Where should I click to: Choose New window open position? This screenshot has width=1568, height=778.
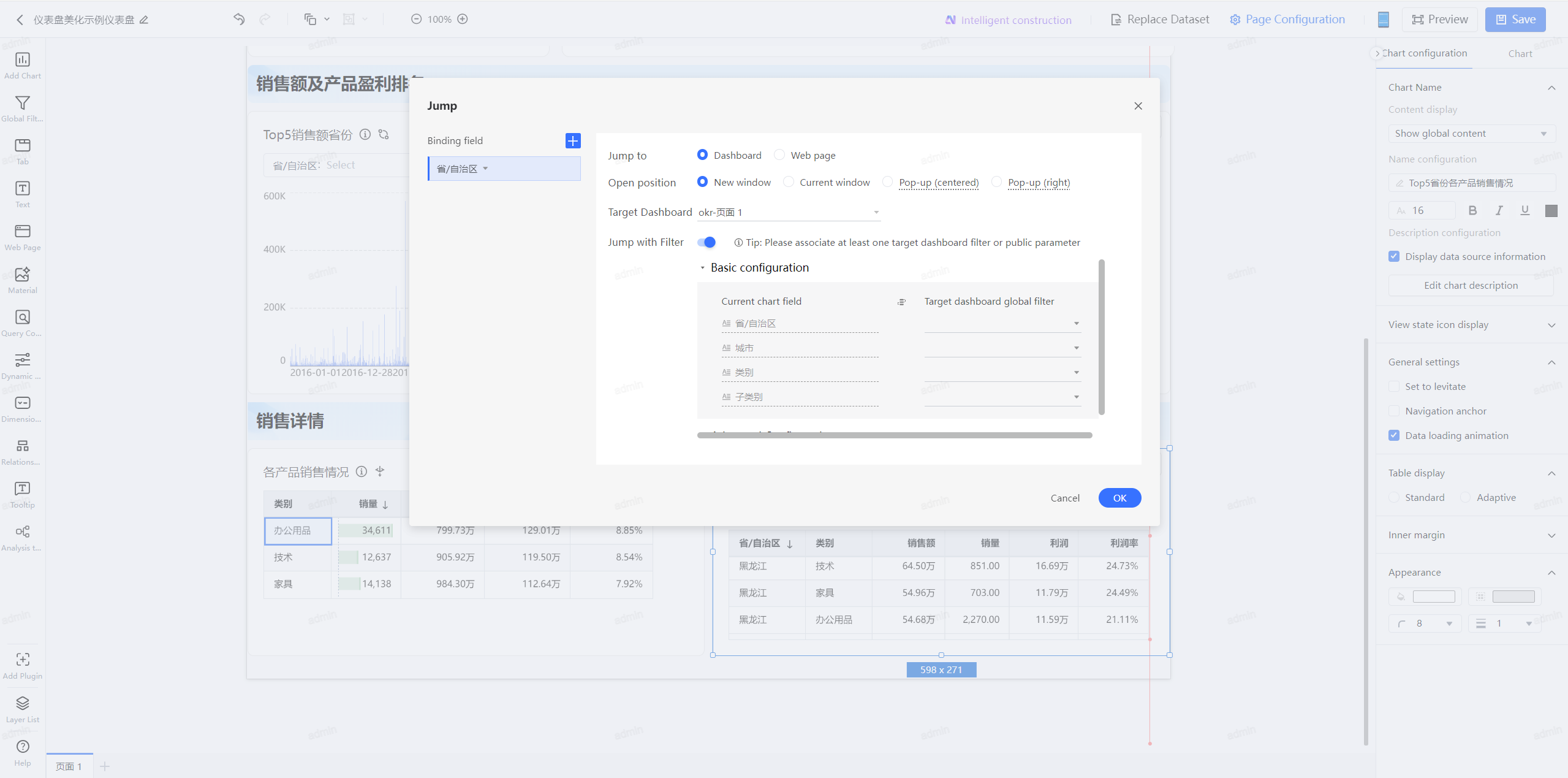pos(702,182)
